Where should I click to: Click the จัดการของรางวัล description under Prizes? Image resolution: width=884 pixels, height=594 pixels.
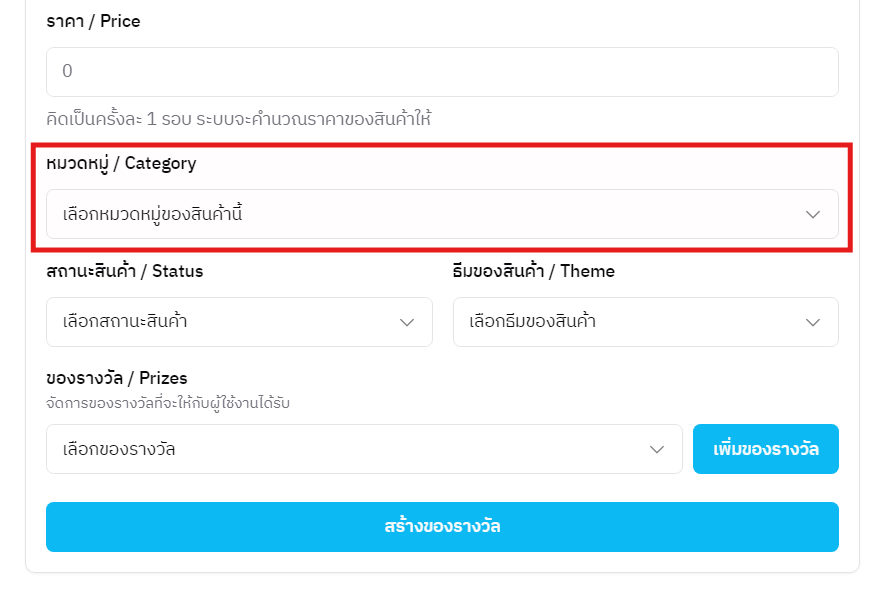pyautogui.click(x=174, y=403)
